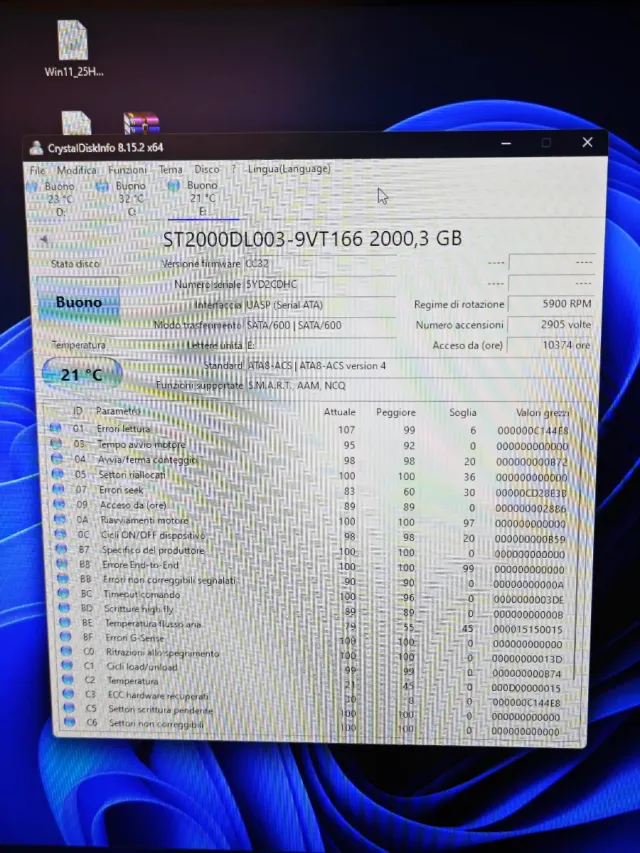Click status icon for C0 Ritrazioni allo spegnimento
Viewport: 640px width, 853px height.
pos(66,651)
